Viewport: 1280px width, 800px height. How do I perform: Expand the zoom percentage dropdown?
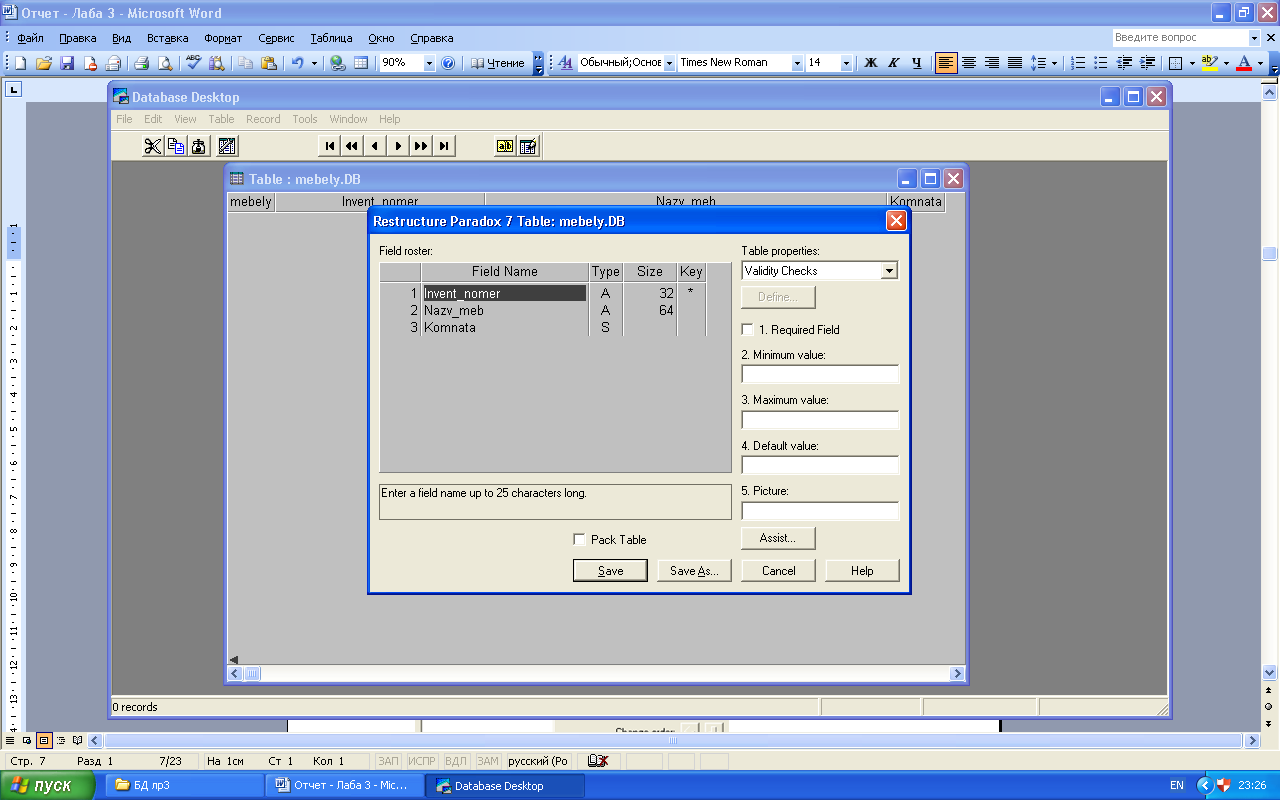pos(429,63)
